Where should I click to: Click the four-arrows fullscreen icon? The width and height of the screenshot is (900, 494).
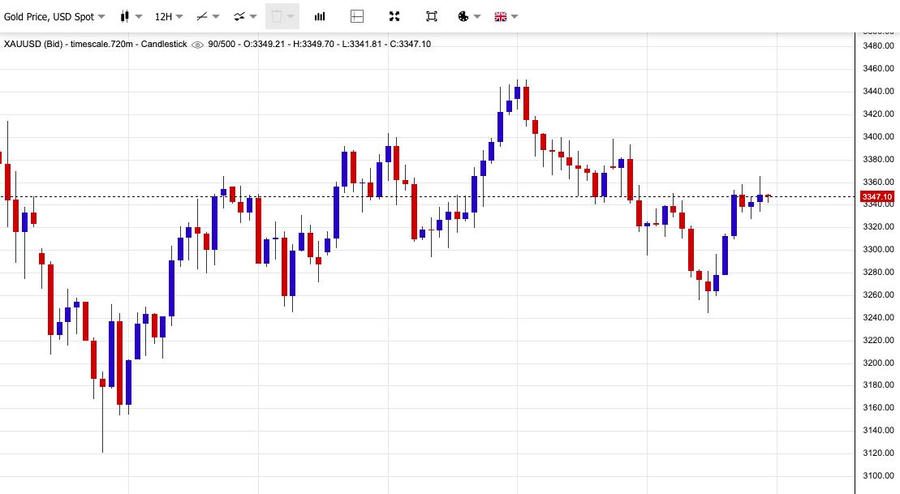[x=394, y=17]
